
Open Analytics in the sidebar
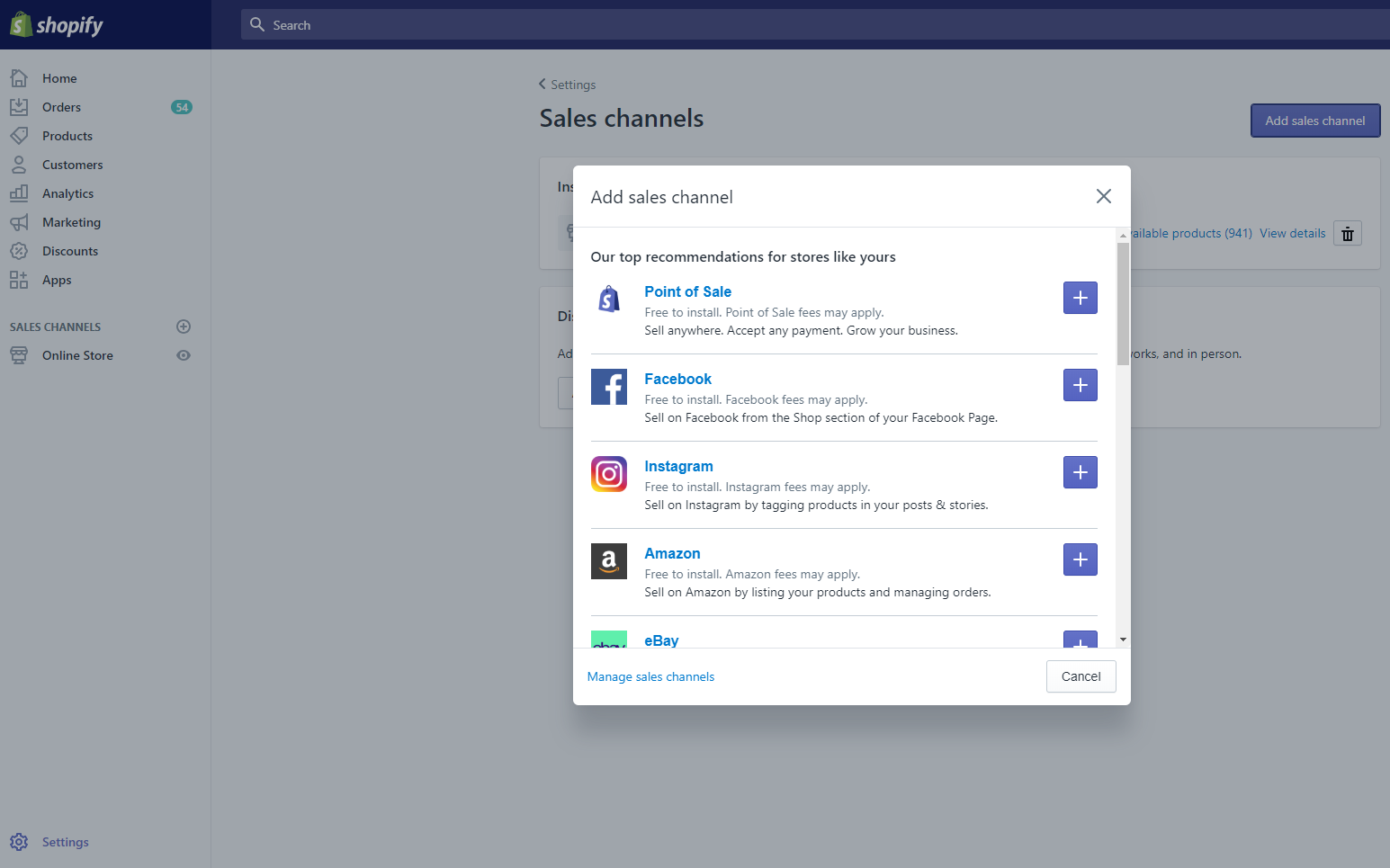[x=67, y=193]
